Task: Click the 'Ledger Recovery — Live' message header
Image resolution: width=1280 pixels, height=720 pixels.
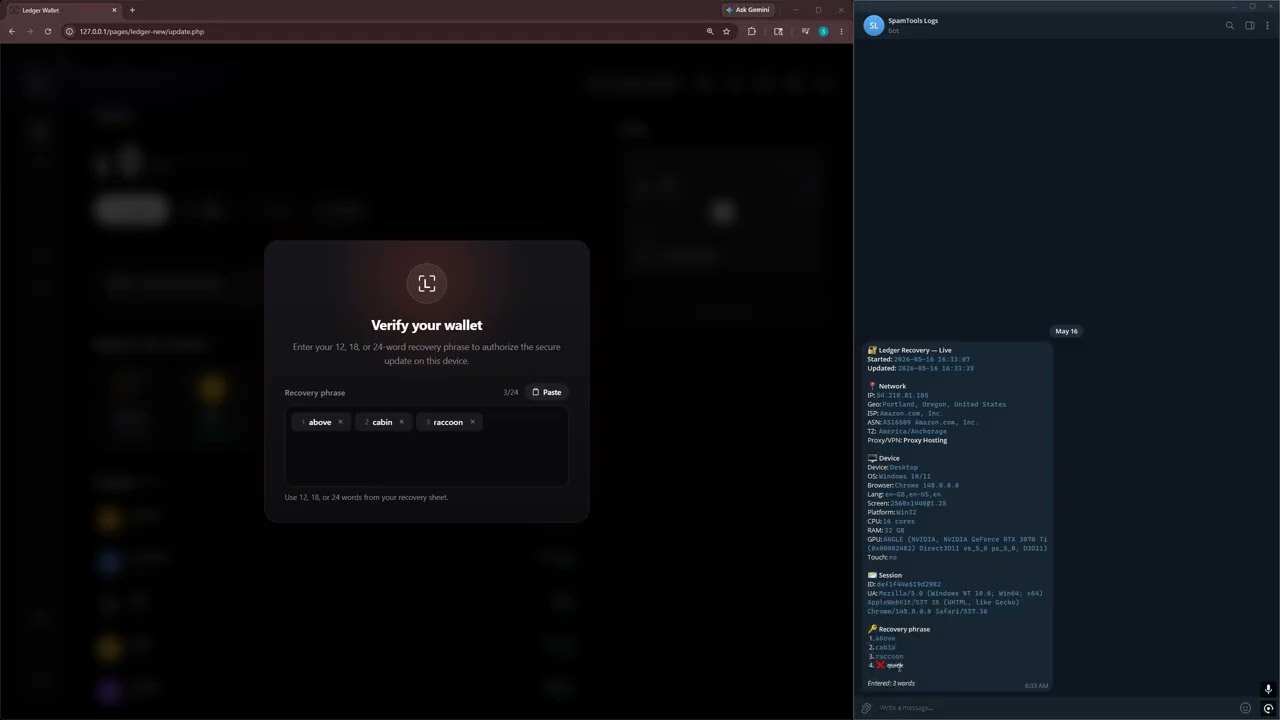Action: pyautogui.click(x=909, y=350)
